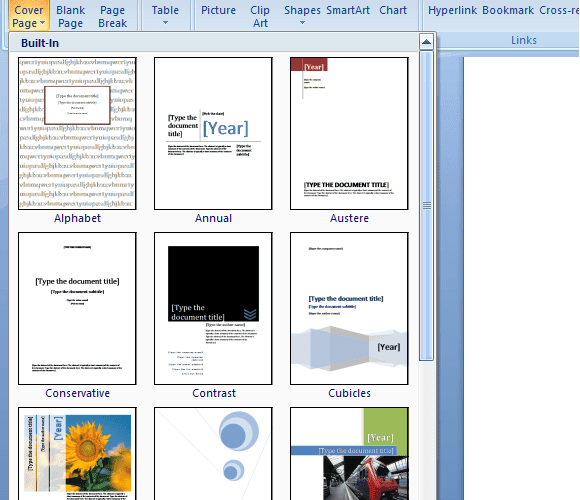Insert a Page Break
580x500 pixels.
point(112,17)
